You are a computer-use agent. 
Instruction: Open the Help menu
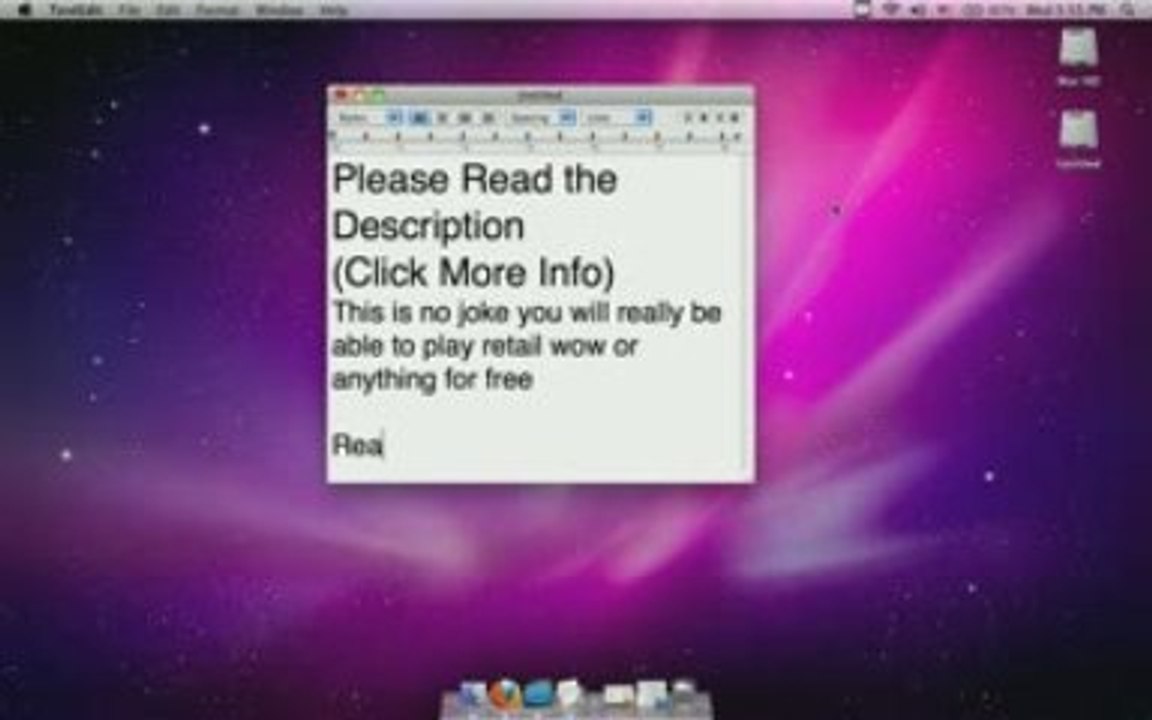click(334, 10)
